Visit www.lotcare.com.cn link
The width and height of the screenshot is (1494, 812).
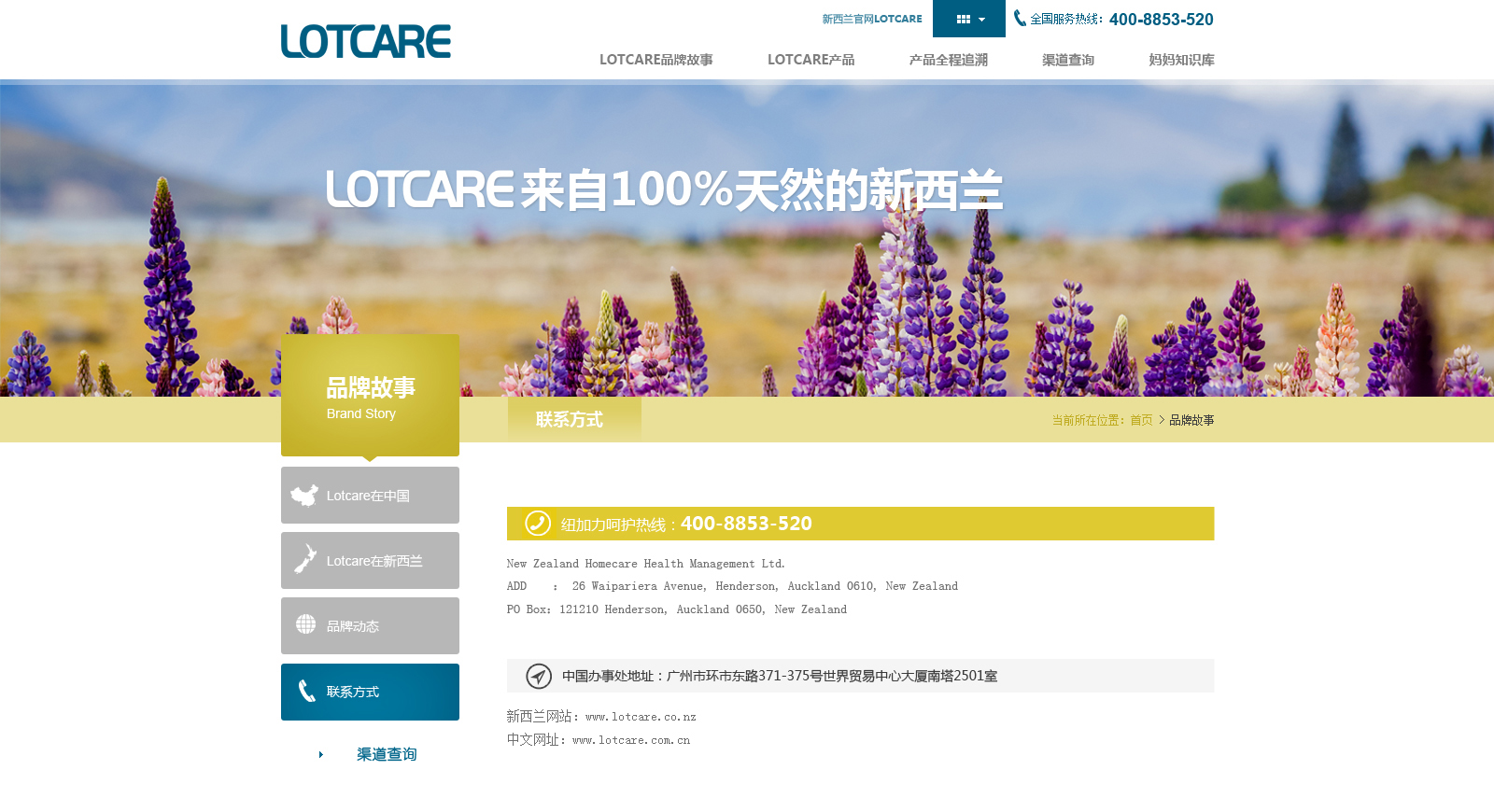631,740
